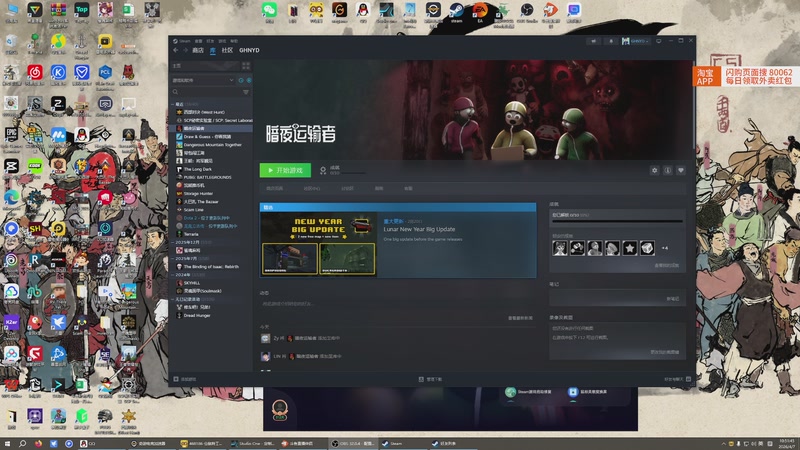Click the achievement progress bar

[x=617, y=221]
